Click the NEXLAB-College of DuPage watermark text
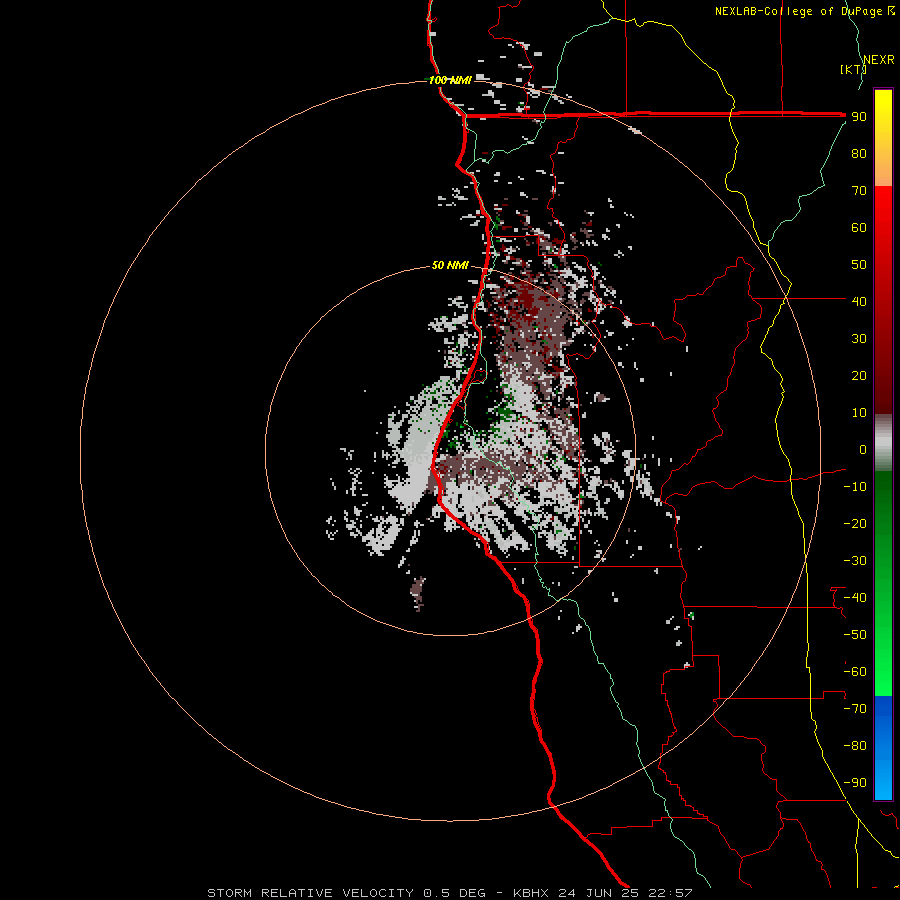900x900 pixels. 804,11
